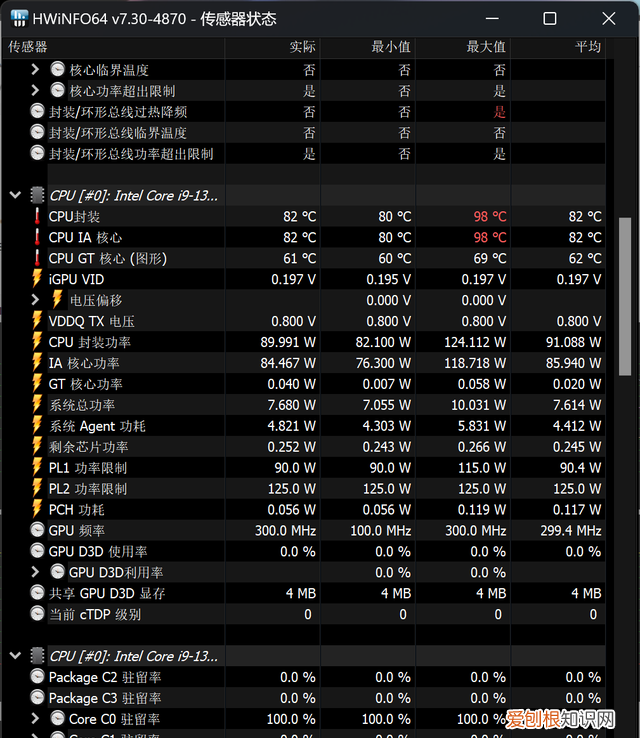Click the 7.680 W 系统总功率 current value
The width and height of the screenshot is (640, 738).
tap(291, 405)
